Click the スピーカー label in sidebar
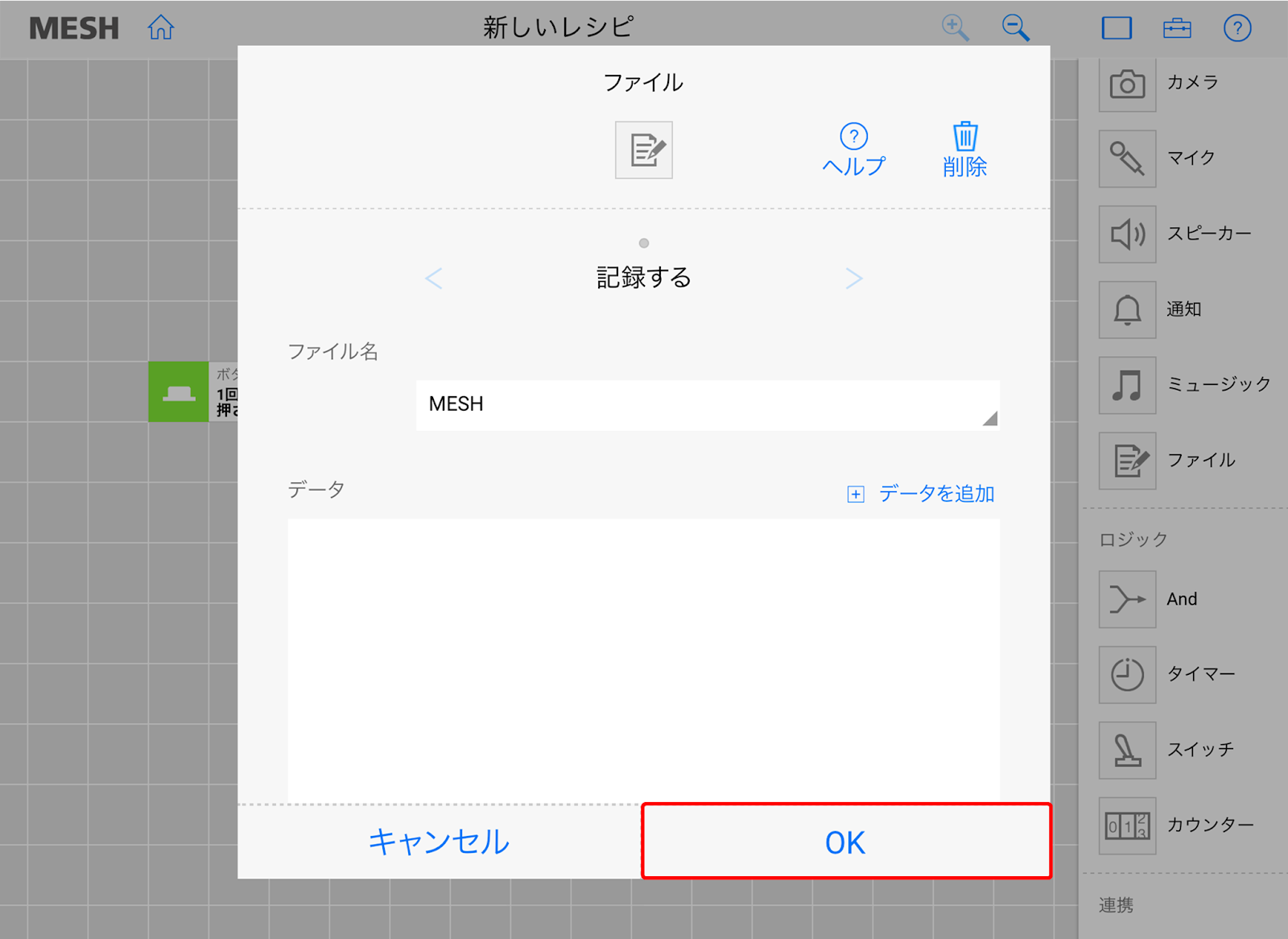The image size is (1288, 939). pos(1209,234)
